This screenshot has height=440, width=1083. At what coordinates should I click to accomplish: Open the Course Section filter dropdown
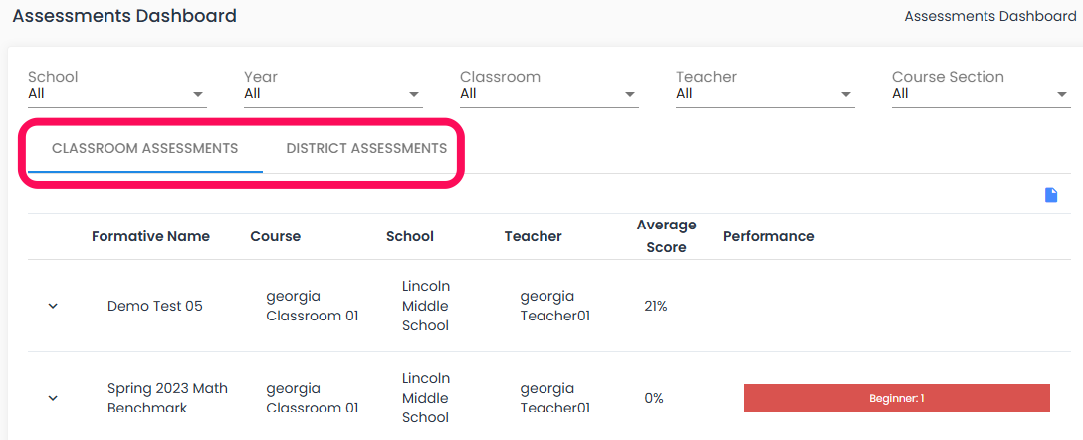pos(981,93)
